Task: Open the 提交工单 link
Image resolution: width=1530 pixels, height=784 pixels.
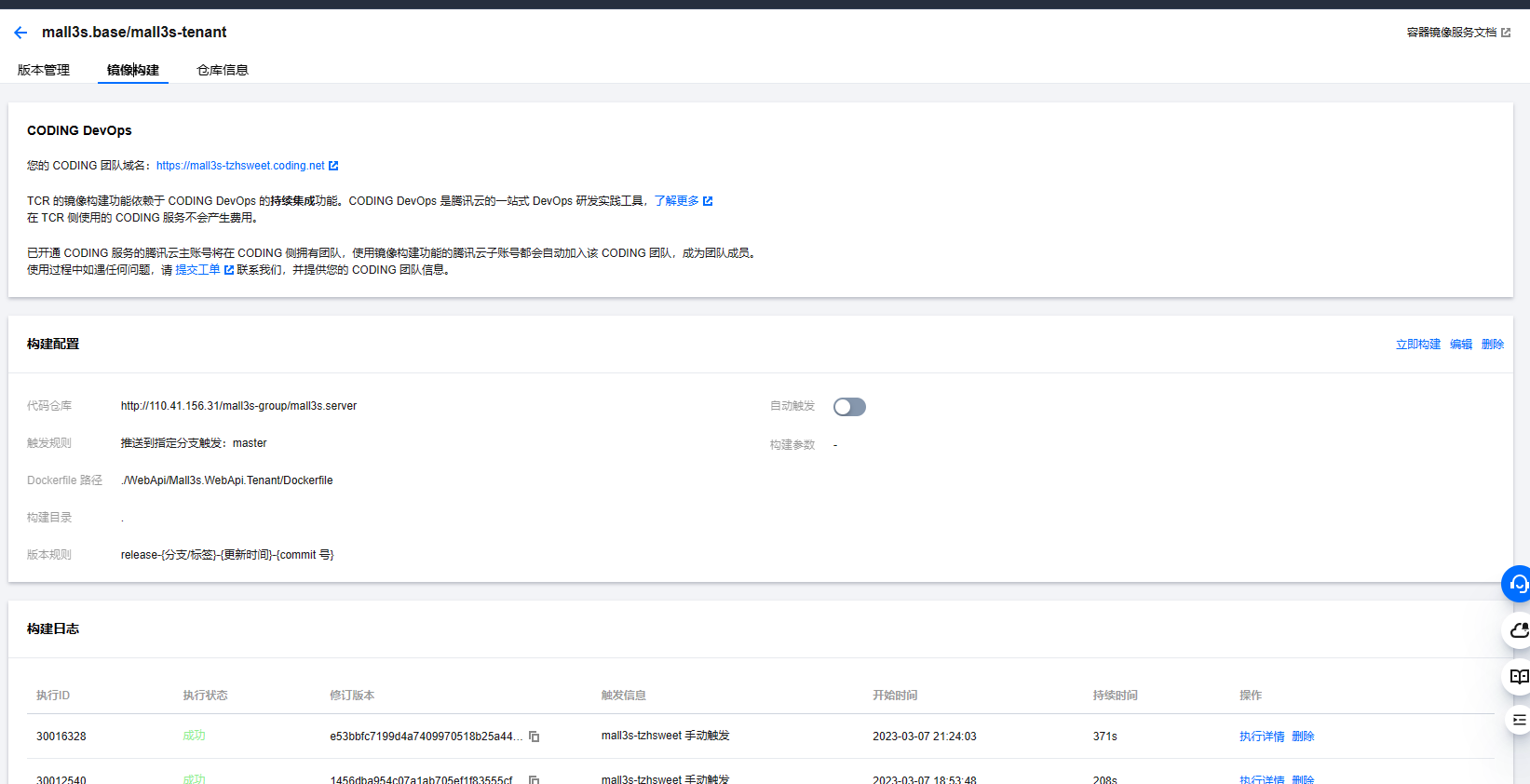Action: coord(197,270)
